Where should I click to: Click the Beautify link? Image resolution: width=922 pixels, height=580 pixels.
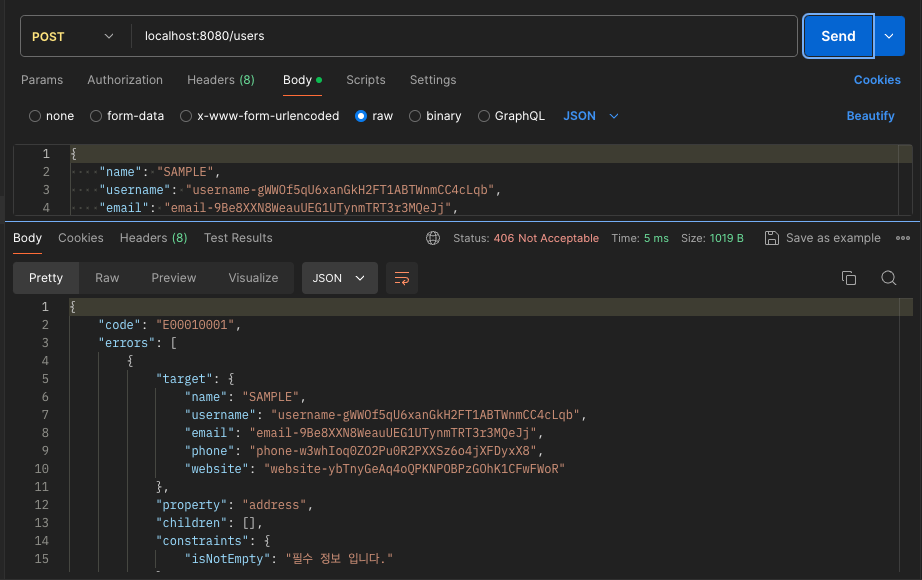click(870, 116)
